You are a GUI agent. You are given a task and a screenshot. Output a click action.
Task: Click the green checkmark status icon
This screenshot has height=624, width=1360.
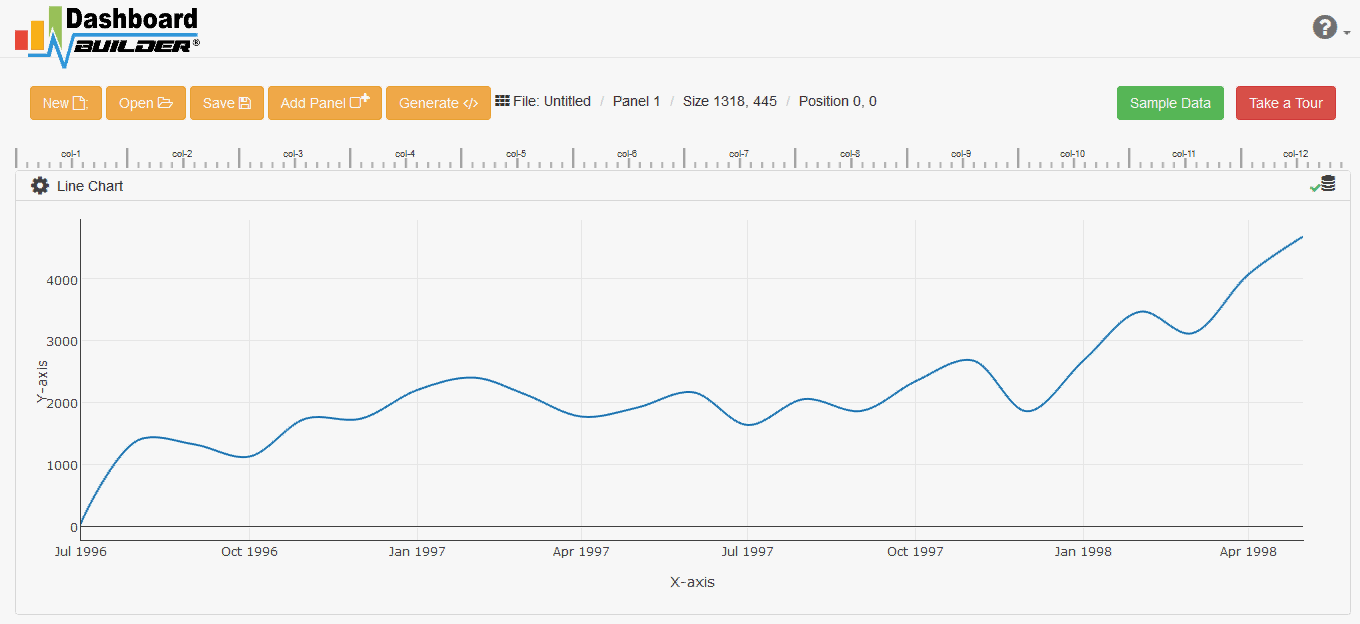(x=1314, y=187)
